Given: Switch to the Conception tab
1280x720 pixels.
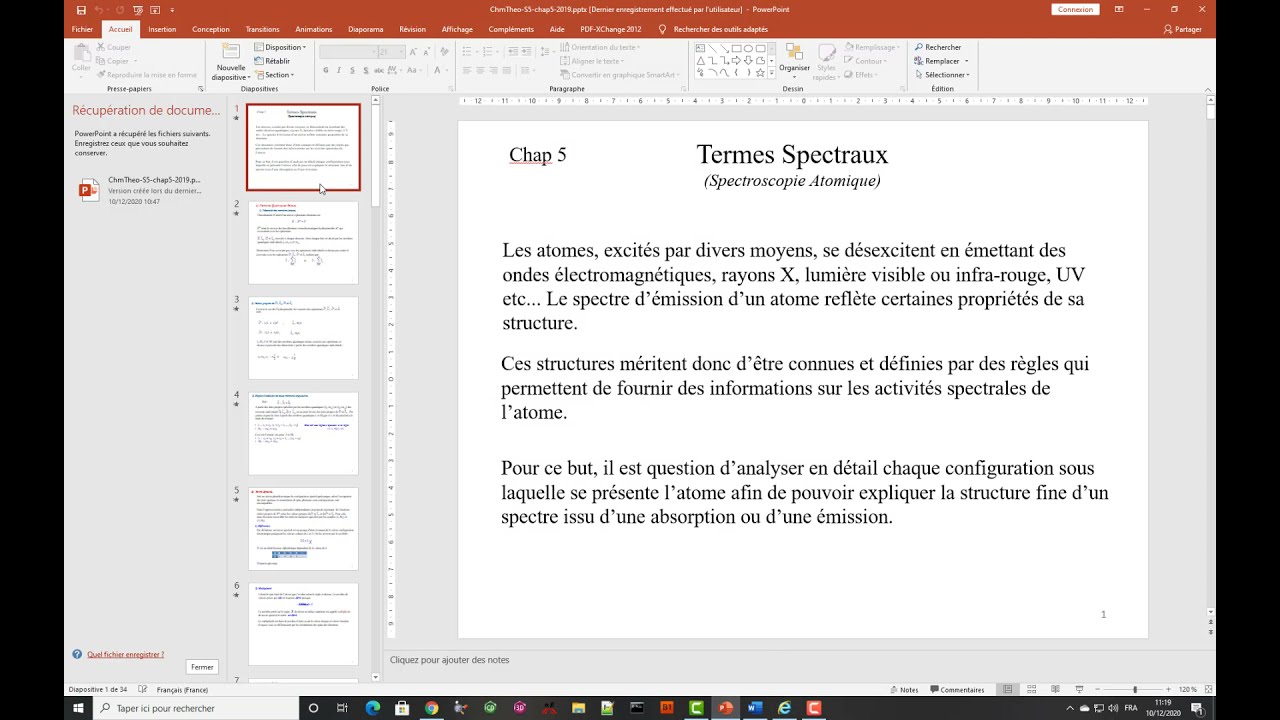Looking at the screenshot, I should pyautogui.click(x=210, y=29).
